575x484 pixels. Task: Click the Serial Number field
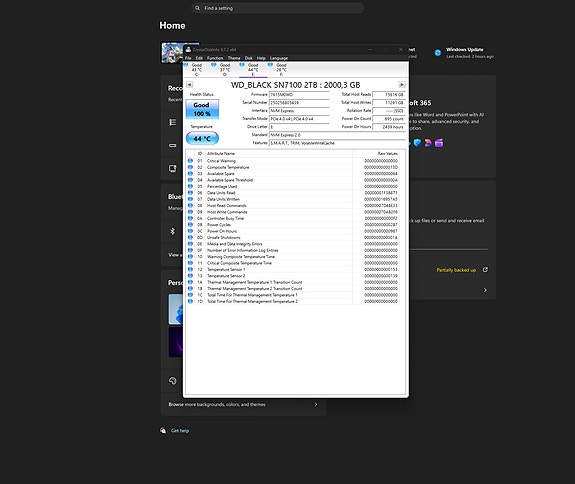(299, 103)
